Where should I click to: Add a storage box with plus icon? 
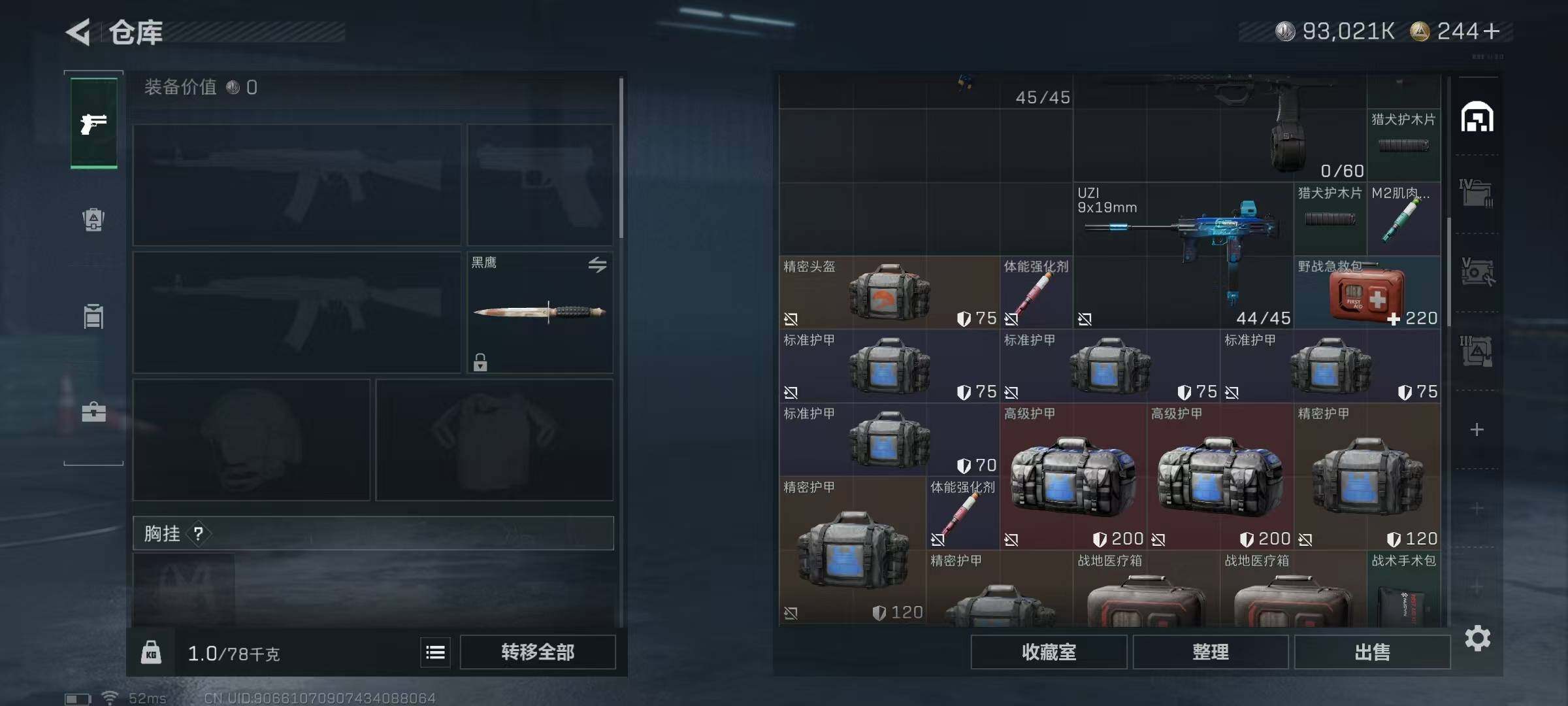tap(1477, 429)
